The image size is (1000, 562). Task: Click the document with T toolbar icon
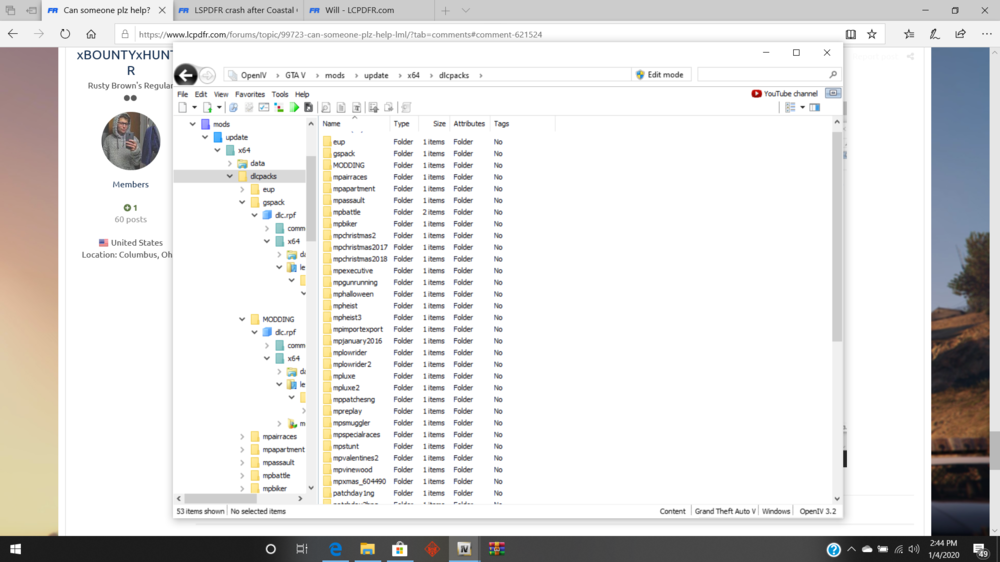(357, 107)
